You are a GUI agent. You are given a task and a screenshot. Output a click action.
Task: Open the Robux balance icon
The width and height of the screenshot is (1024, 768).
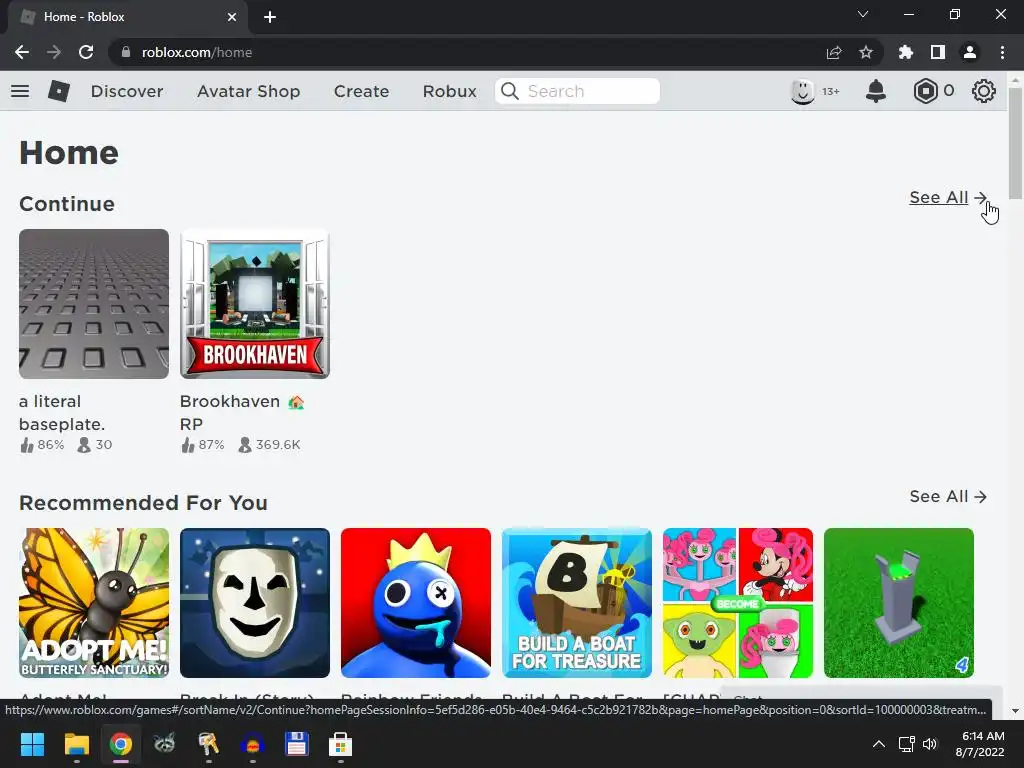pyautogui.click(x=925, y=91)
